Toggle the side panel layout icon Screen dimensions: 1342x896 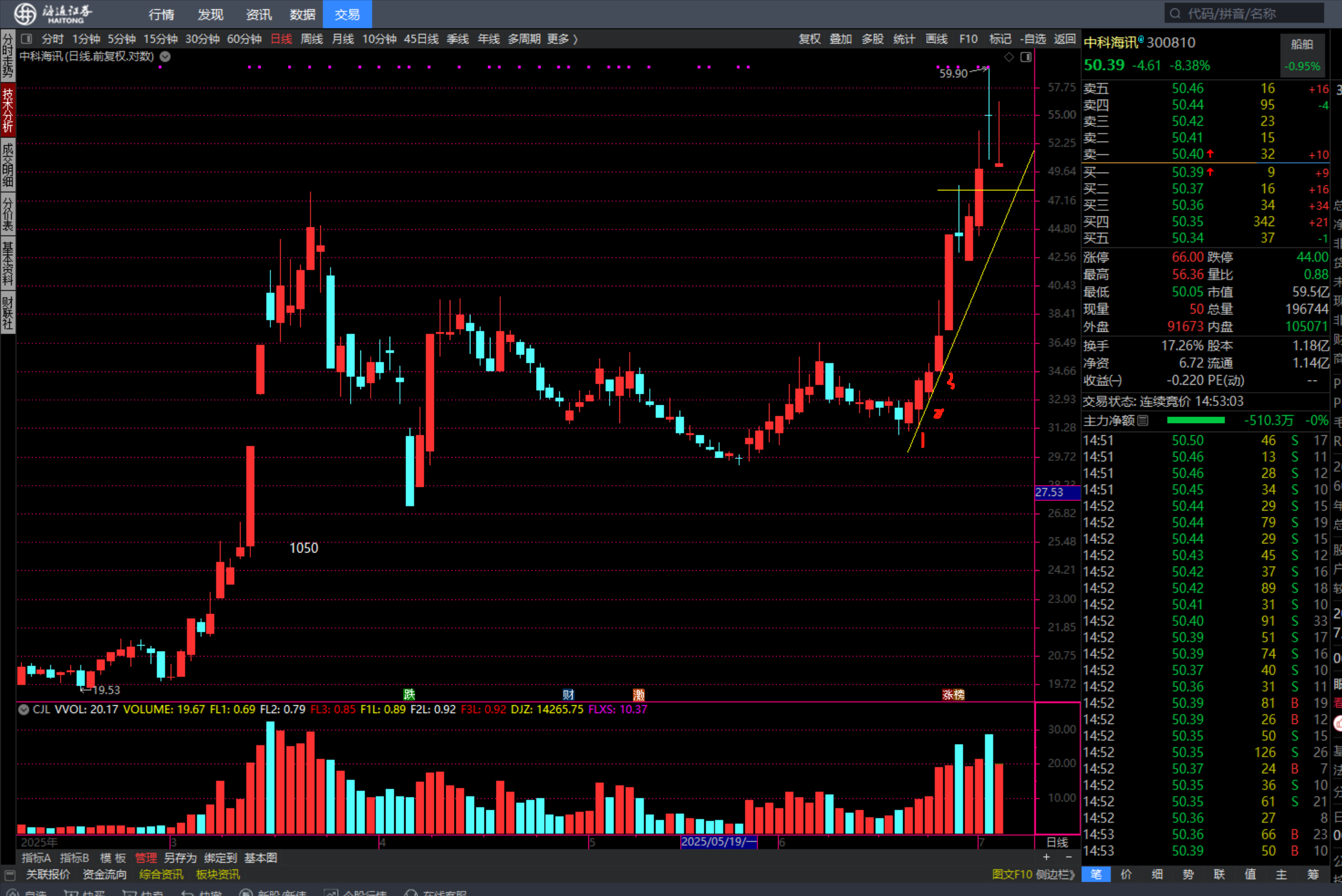point(1026,57)
